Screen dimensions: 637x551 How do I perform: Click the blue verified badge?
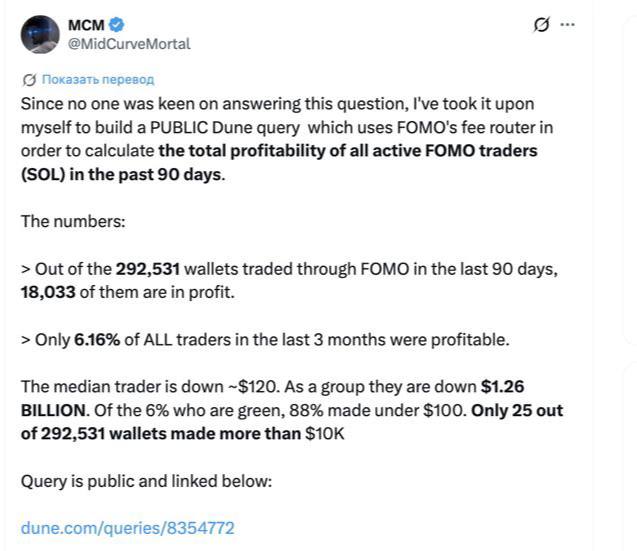coord(117,25)
